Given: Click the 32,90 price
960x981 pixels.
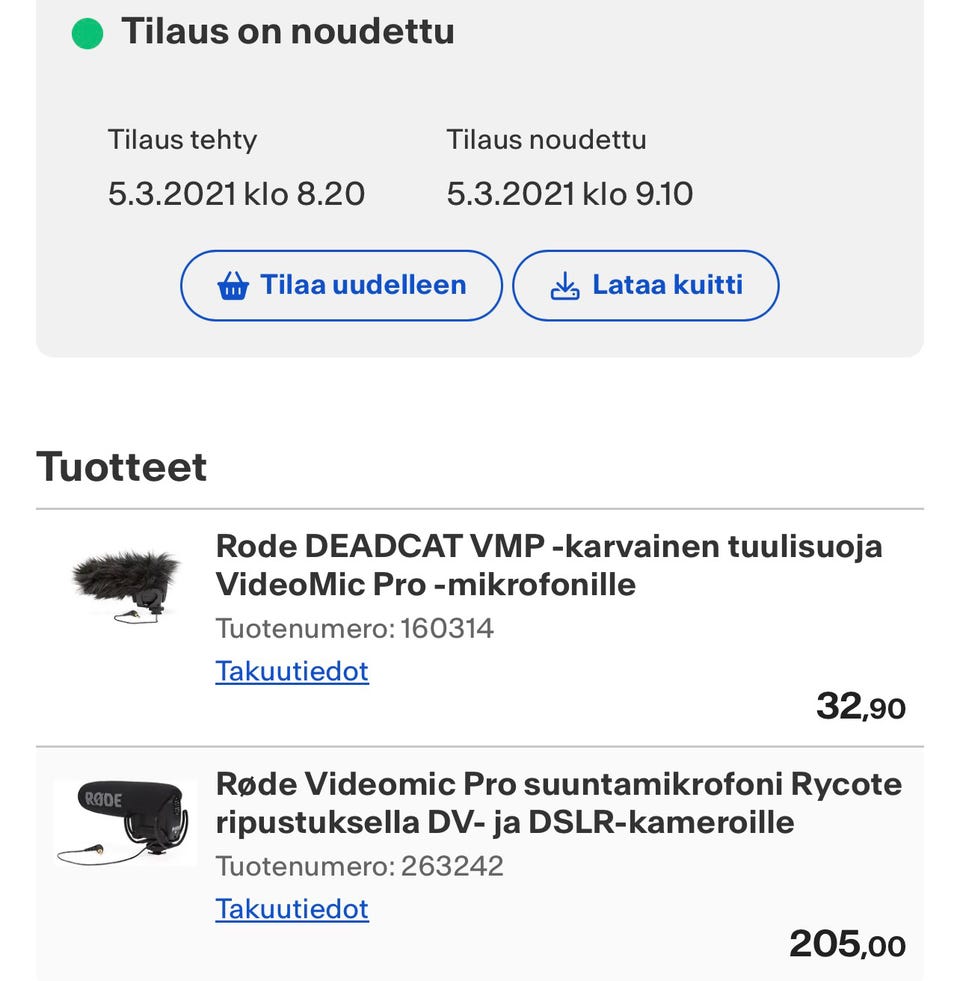Looking at the screenshot, I should (860, 707).
